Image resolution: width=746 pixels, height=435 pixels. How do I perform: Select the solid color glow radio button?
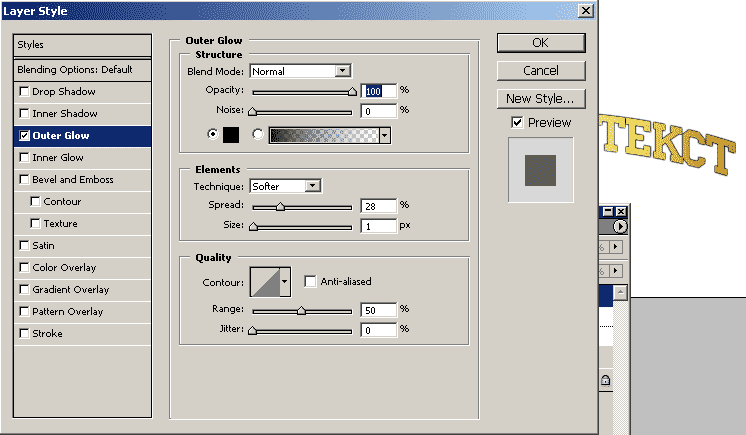tap(213, 134)
